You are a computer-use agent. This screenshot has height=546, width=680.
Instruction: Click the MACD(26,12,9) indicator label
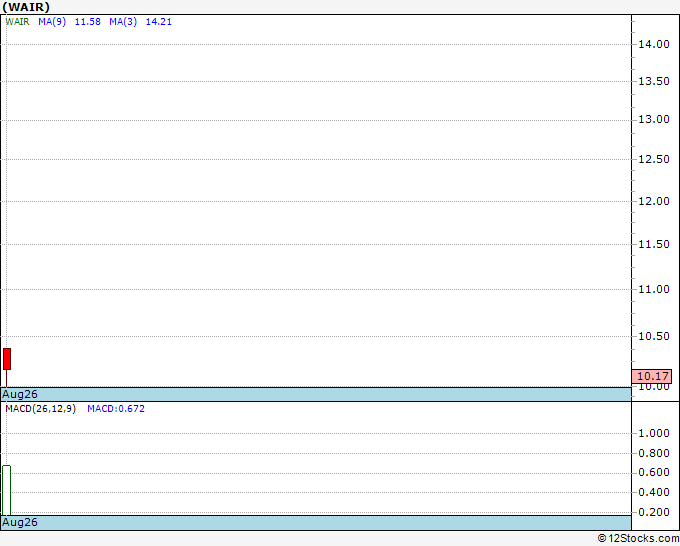click(x=41, y=409)
